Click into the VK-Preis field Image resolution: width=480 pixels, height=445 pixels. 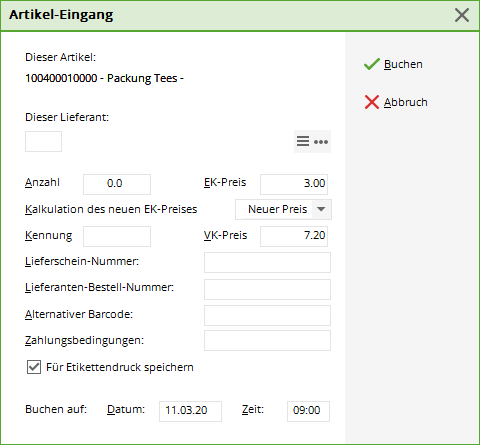pos(294,236)
